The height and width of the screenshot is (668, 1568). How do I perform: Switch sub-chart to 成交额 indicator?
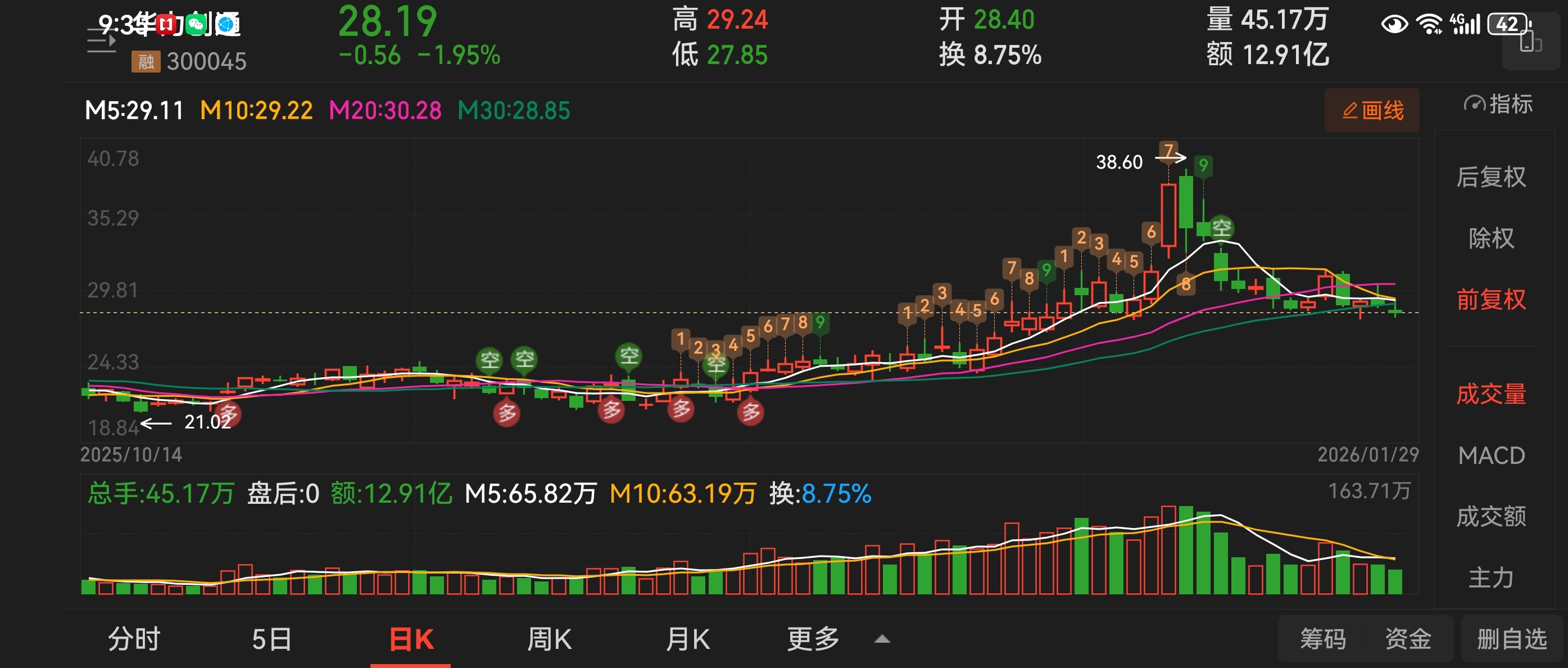tap(1490, 516)
